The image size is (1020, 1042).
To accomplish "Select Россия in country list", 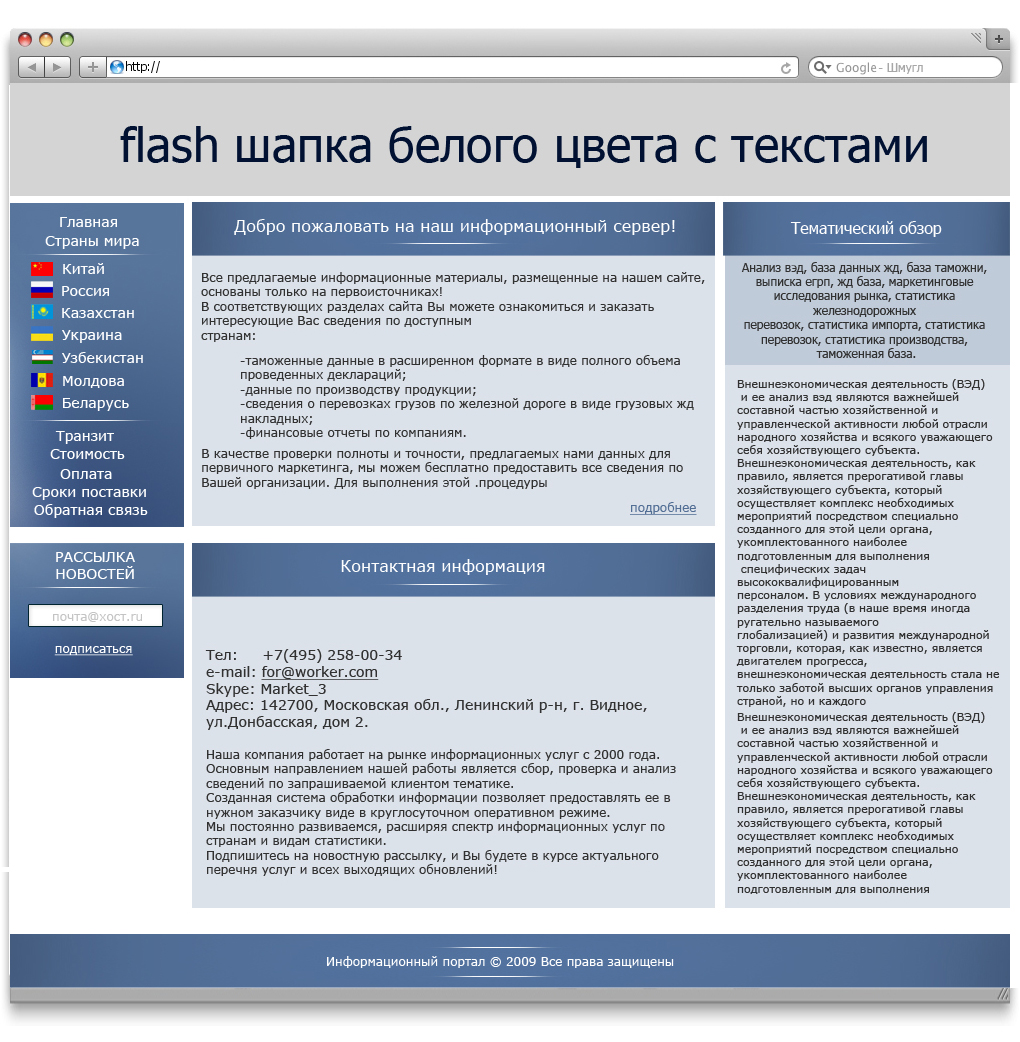I will (x=85, y=290).
